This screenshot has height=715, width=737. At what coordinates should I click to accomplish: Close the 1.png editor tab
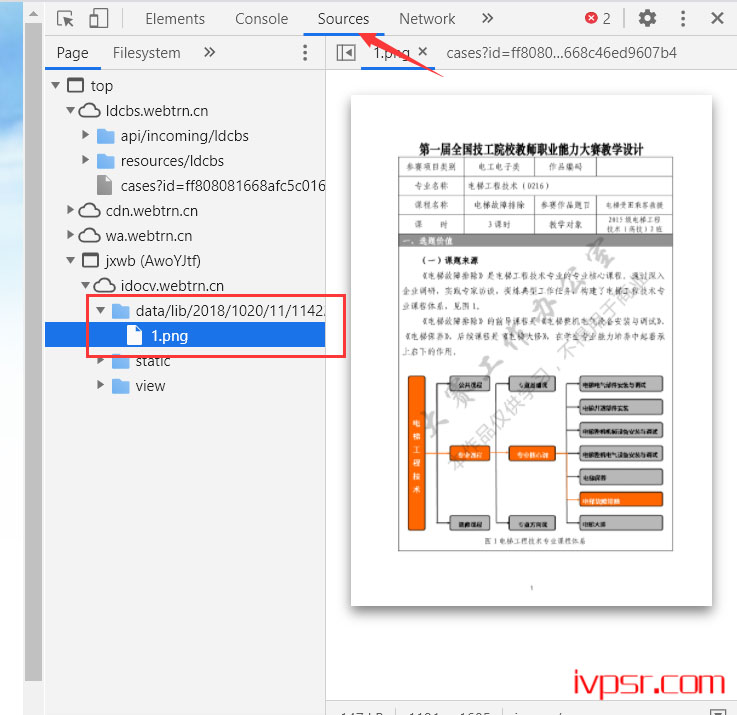click(423, 51)
